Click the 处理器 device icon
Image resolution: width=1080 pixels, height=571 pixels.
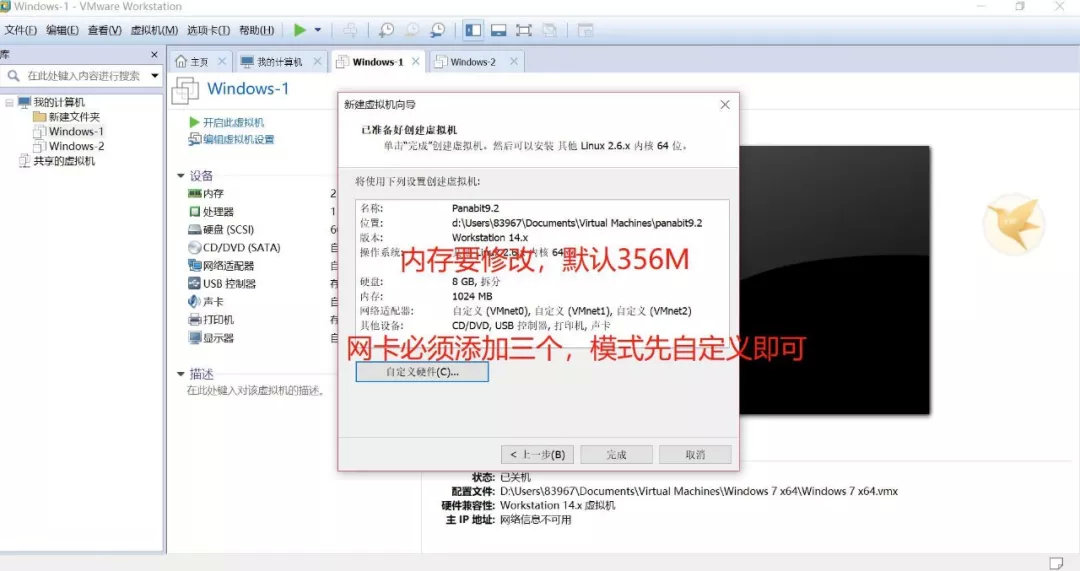(194, 211)
